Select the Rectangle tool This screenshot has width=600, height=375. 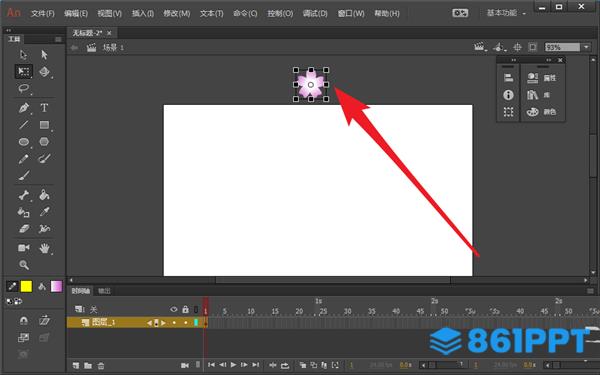click(x=44, y=125)
